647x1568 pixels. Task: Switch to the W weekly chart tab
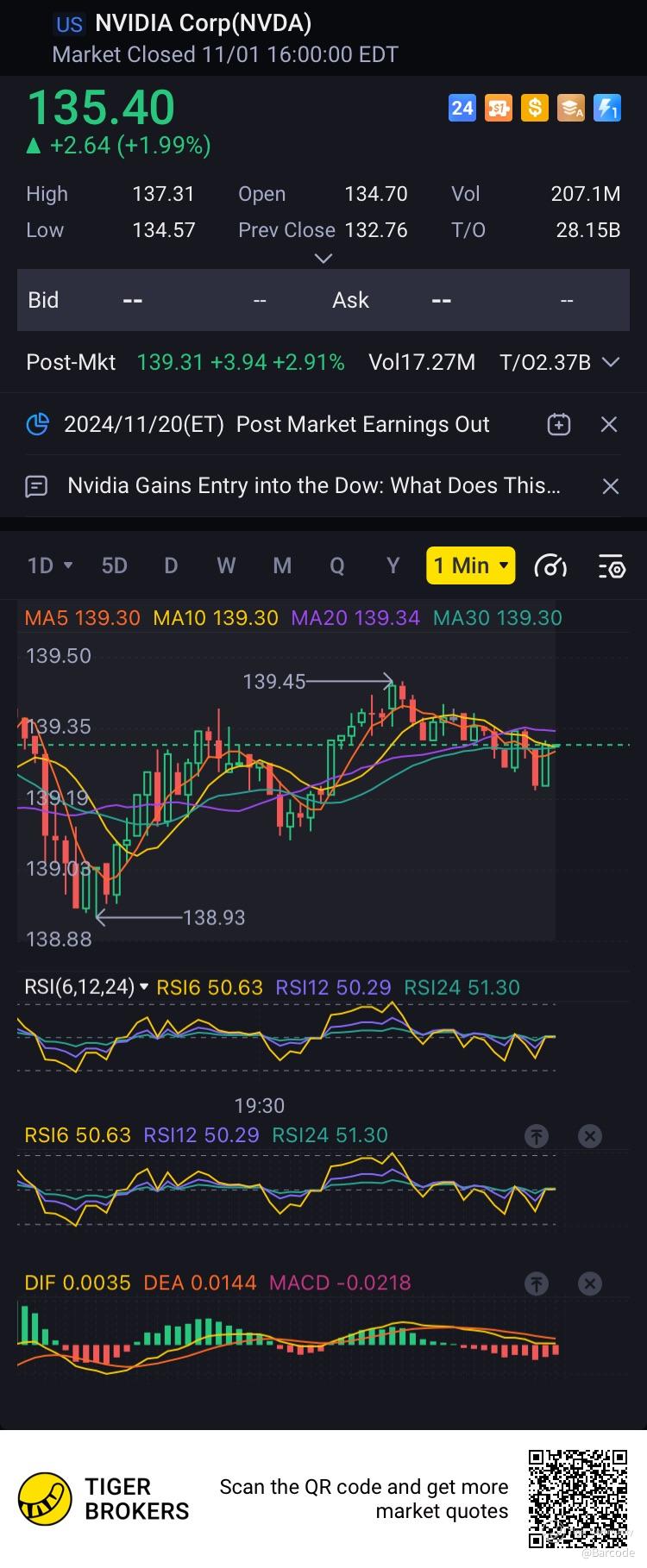coord(226,565)
